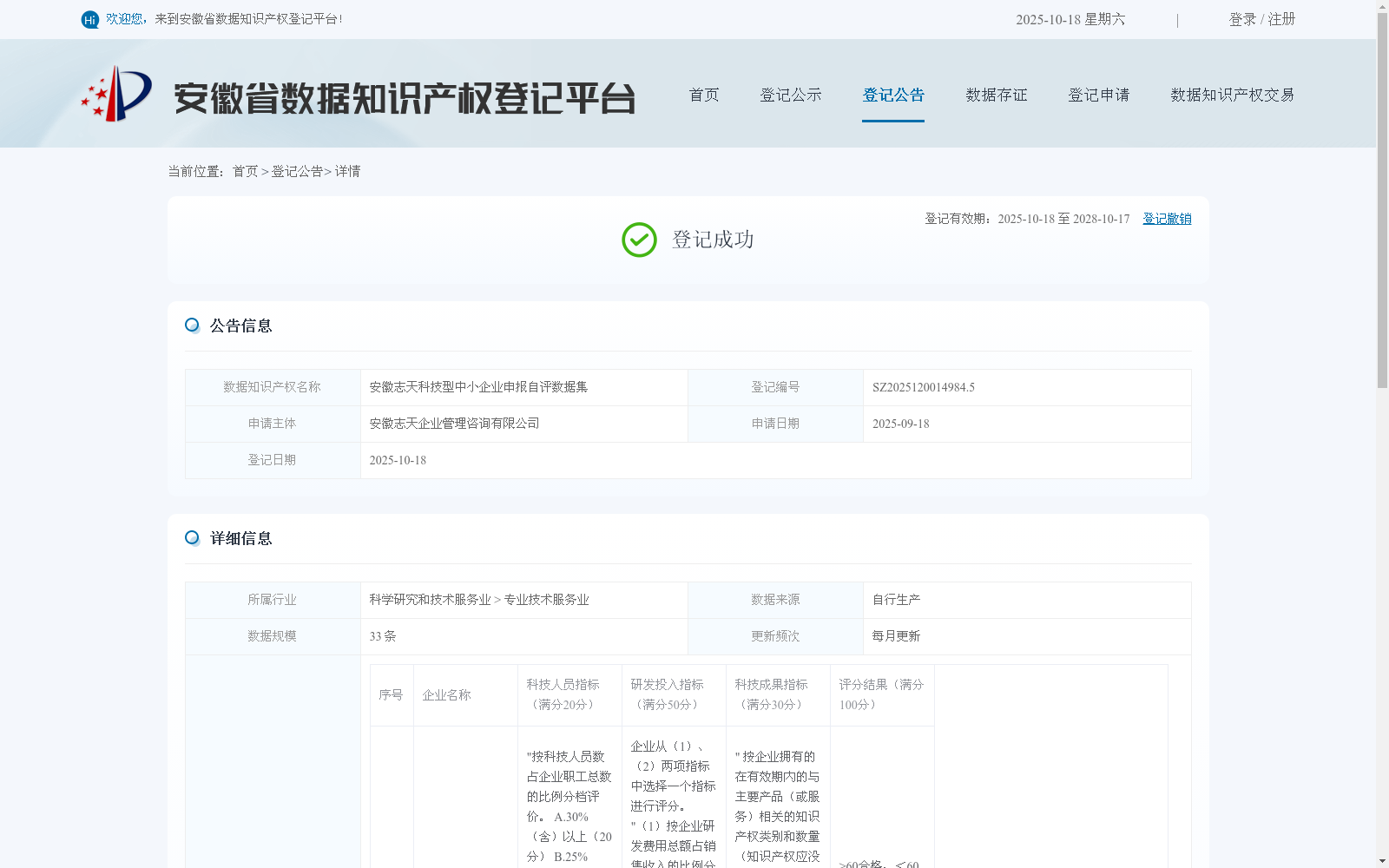Click the 公告信息 section heading
The height and width of the screenshot is (868, 1389).
(241, 325)
